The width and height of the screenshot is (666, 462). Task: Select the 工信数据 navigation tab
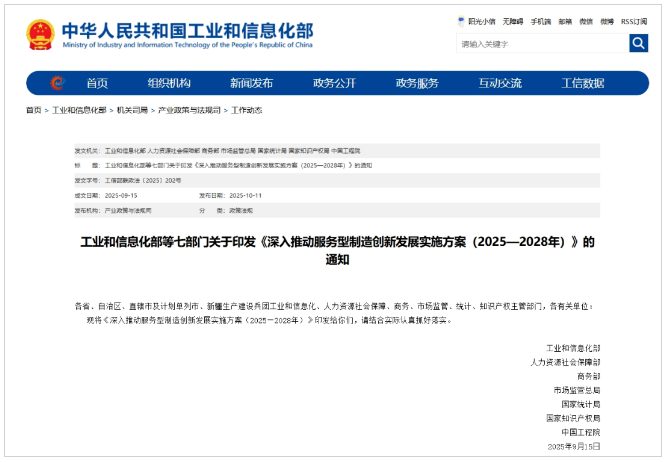(x=583, y=83)
